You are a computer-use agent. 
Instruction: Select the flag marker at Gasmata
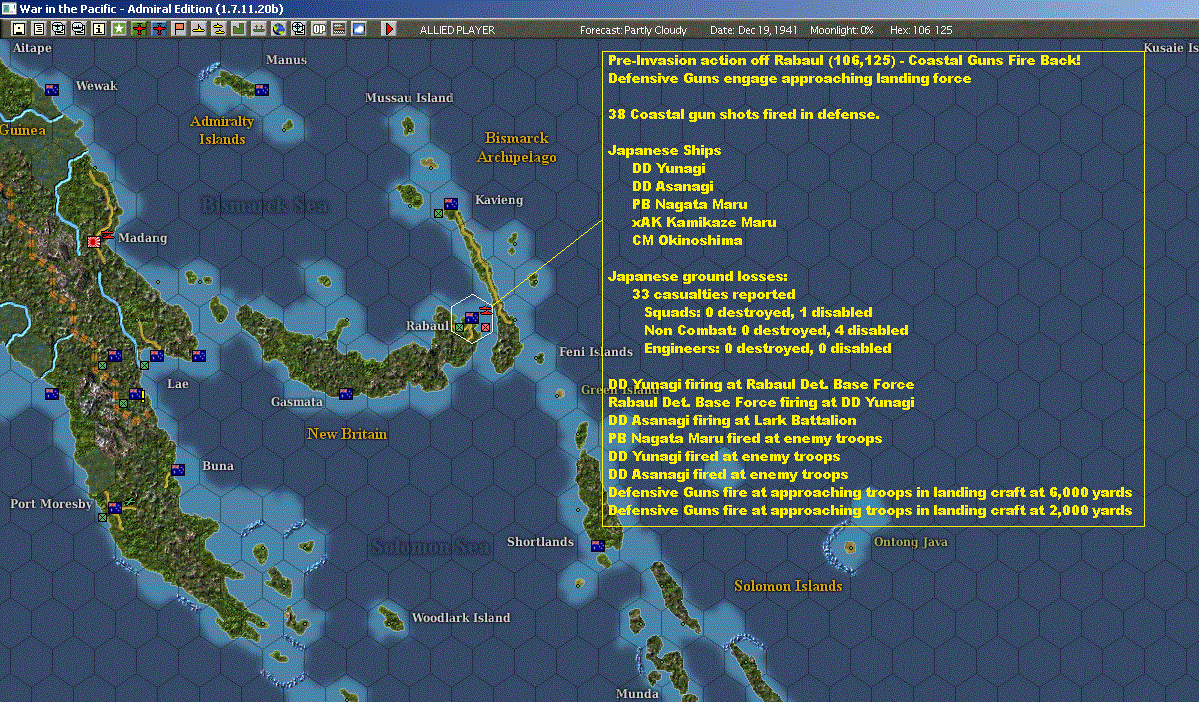(346, 394)
